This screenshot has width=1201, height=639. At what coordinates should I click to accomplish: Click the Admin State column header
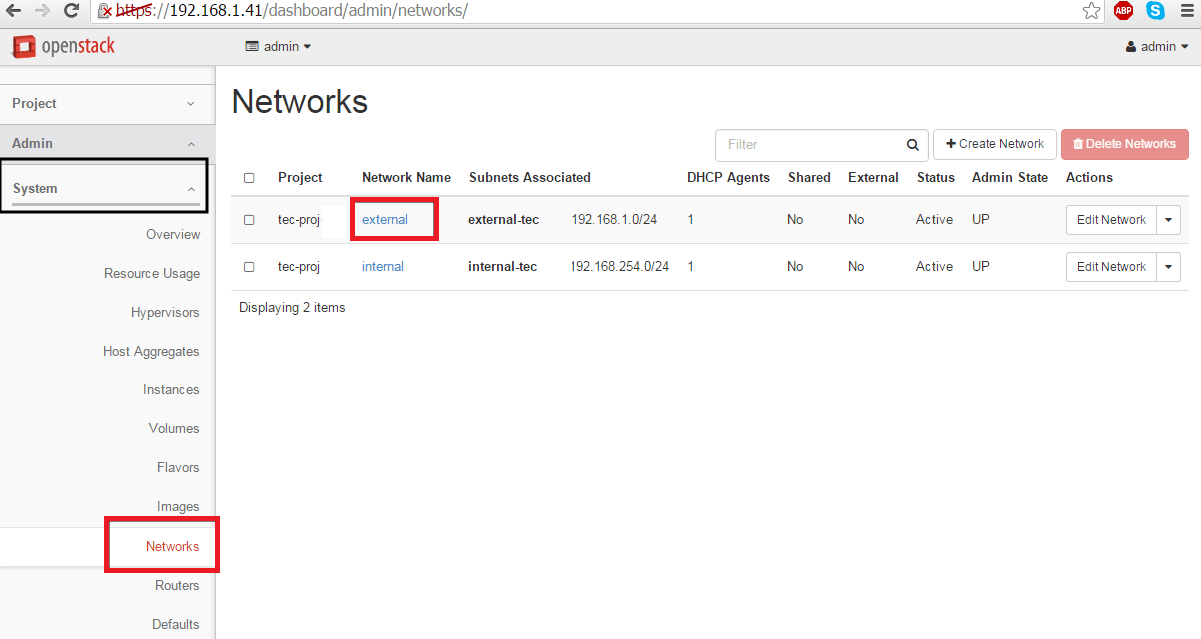point(1010,178)
